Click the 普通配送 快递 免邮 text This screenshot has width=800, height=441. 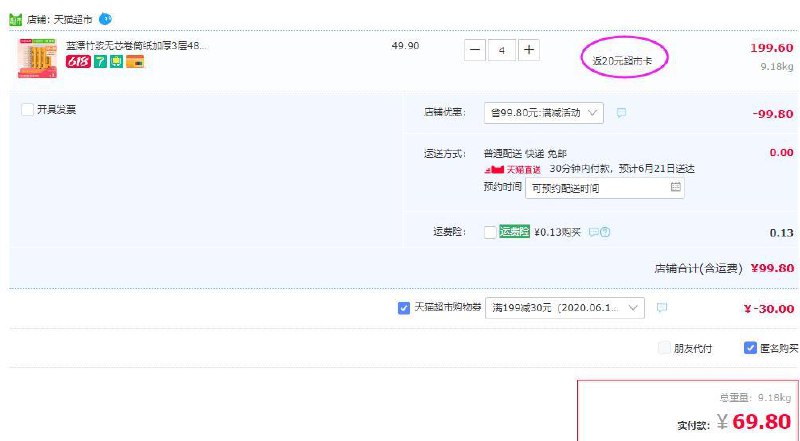coord(525,153)
